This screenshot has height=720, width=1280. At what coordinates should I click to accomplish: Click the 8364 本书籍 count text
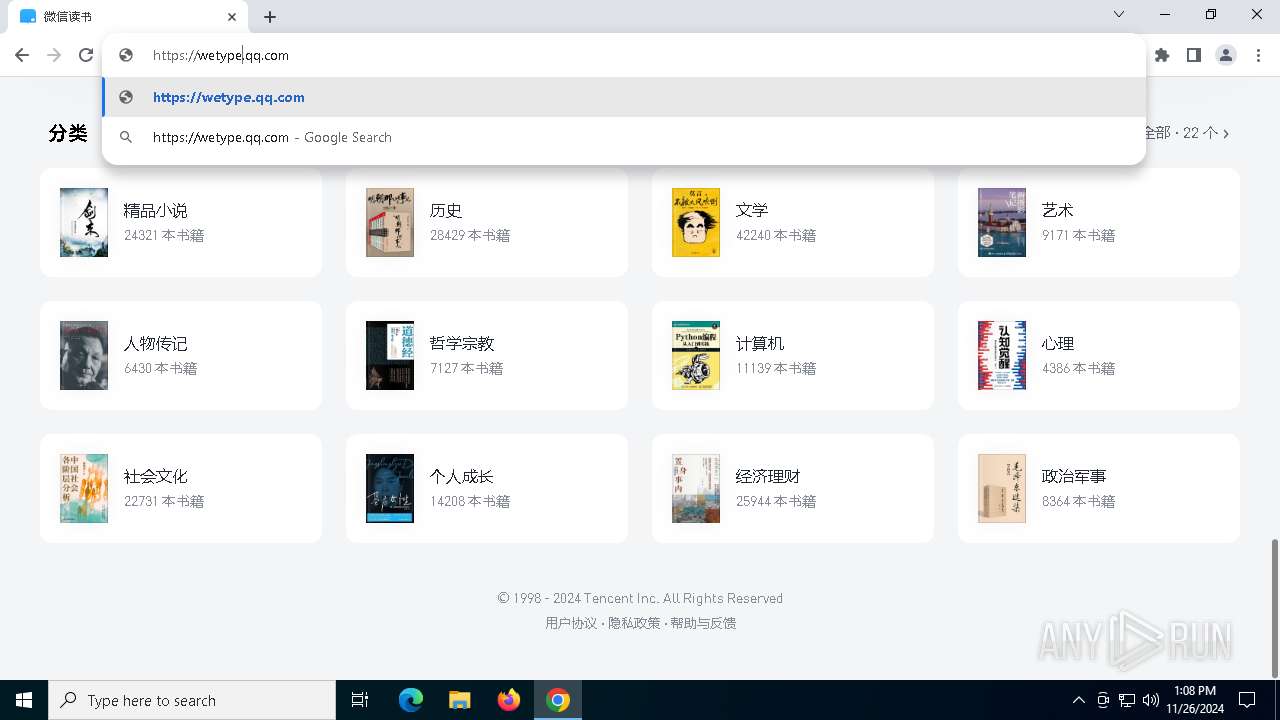pyautogui.click(x=1078, y=502)
